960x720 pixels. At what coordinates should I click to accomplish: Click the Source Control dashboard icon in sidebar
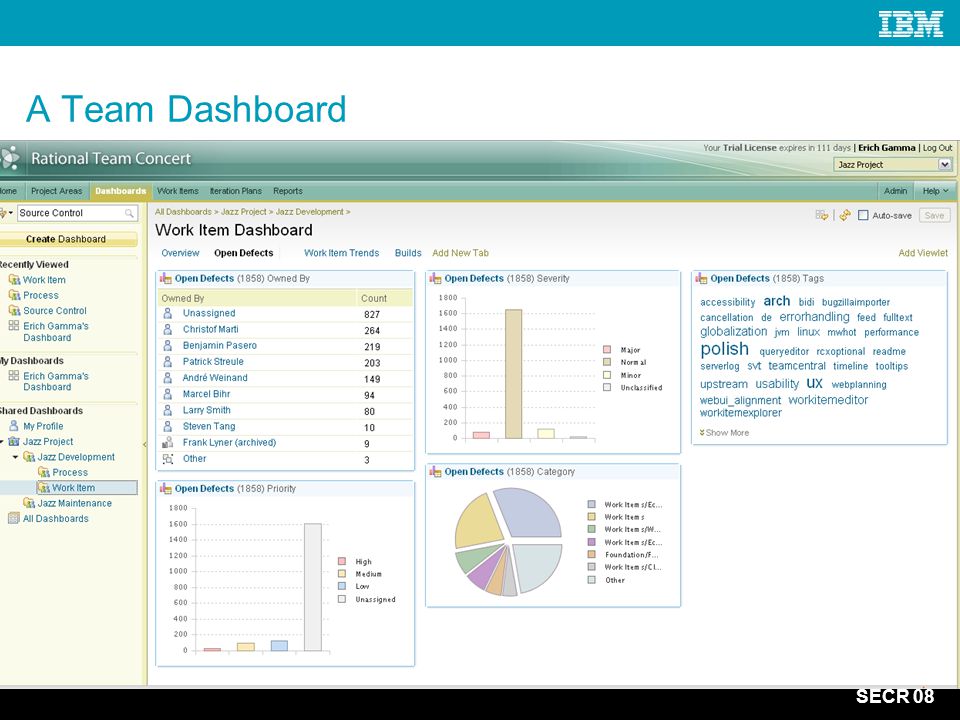(x=14, y=310)
